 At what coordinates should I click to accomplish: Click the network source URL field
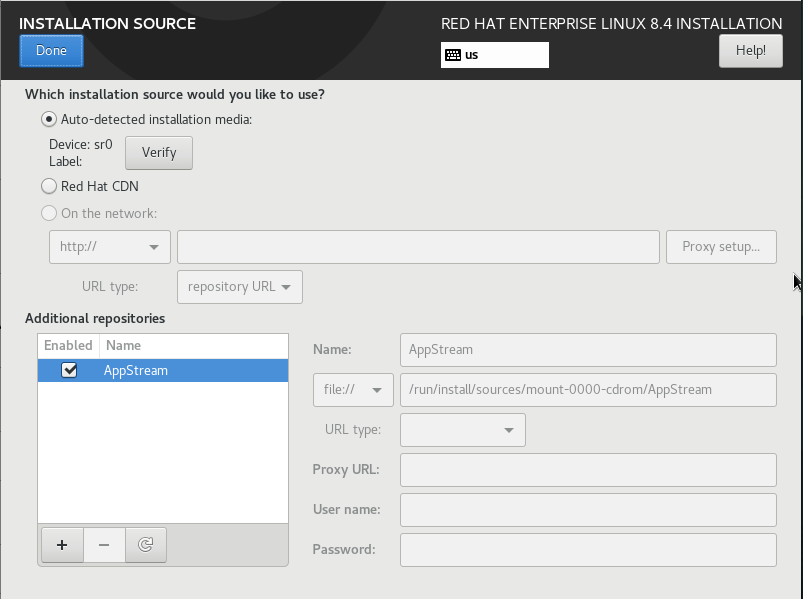(x=418, y=247)
